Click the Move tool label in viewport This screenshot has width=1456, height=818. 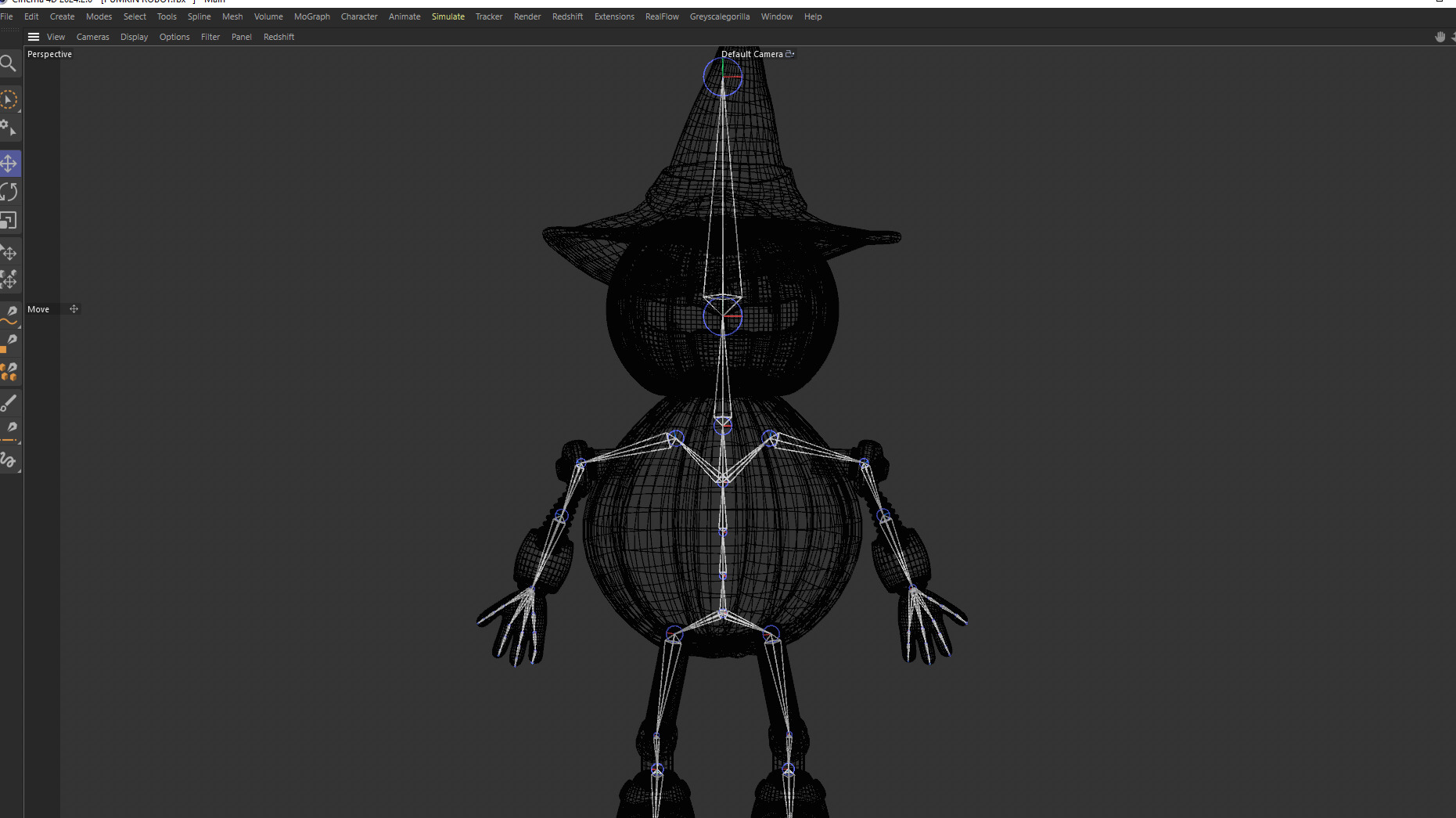coord(38,309)
